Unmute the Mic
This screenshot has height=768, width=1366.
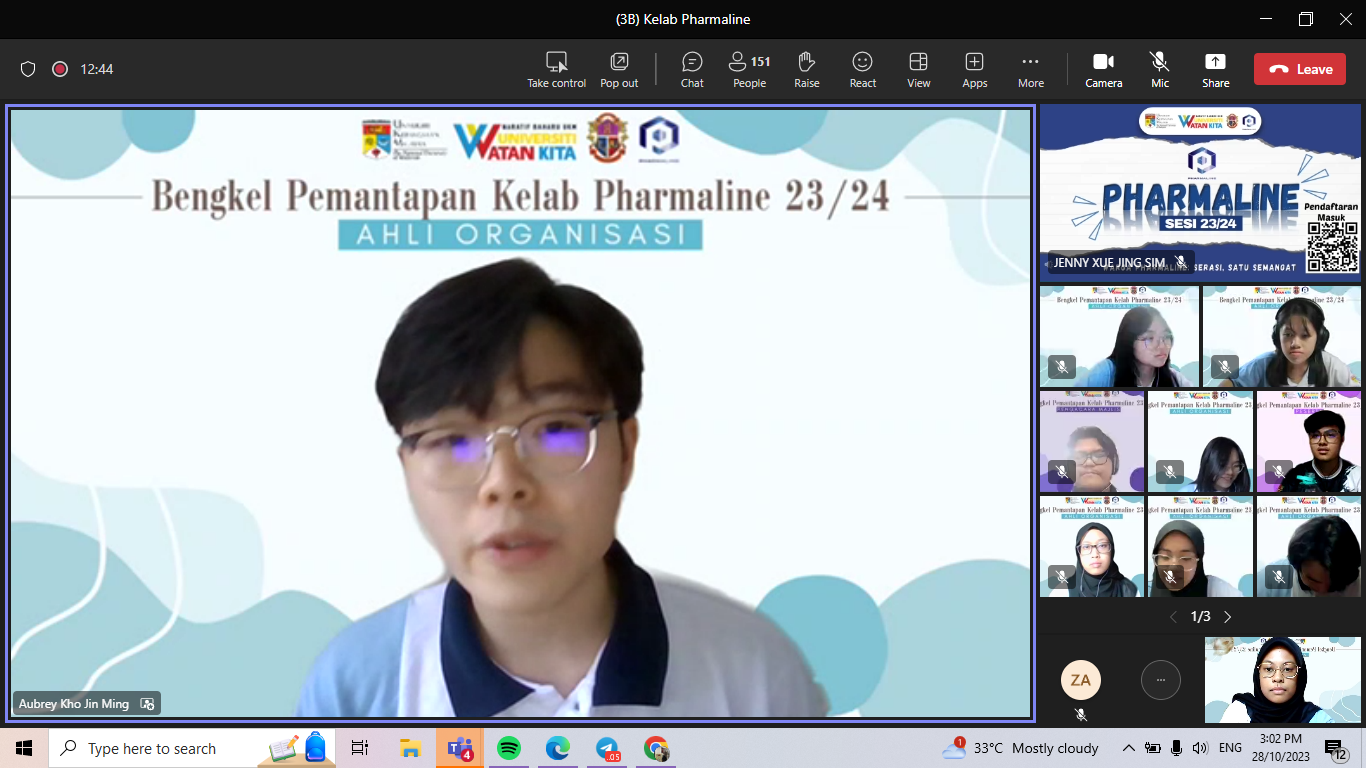(x=1159, y=69)
